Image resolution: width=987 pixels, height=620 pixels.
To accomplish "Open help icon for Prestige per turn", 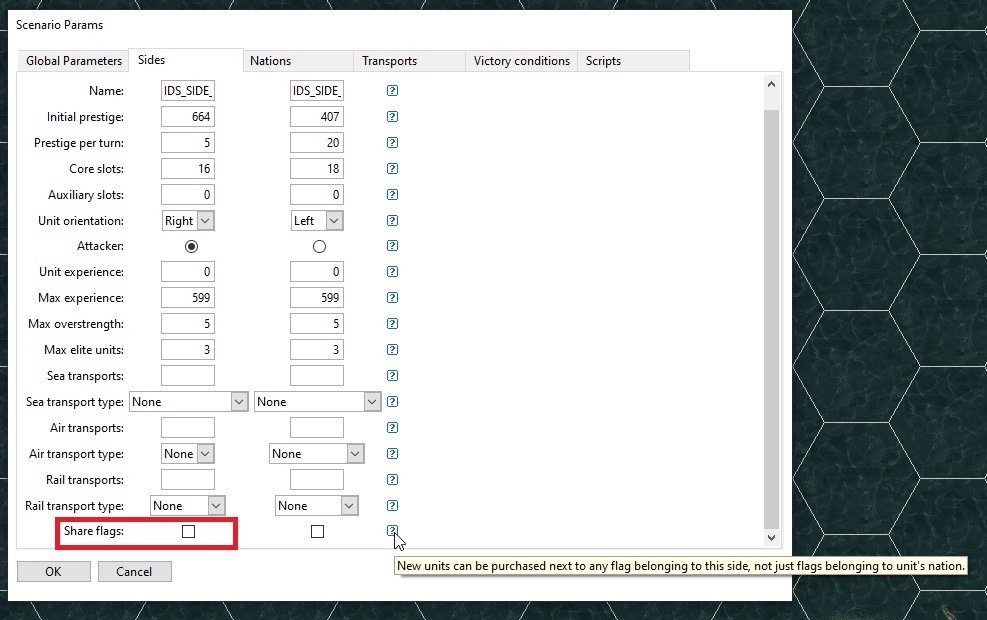I will pos(392,142).
